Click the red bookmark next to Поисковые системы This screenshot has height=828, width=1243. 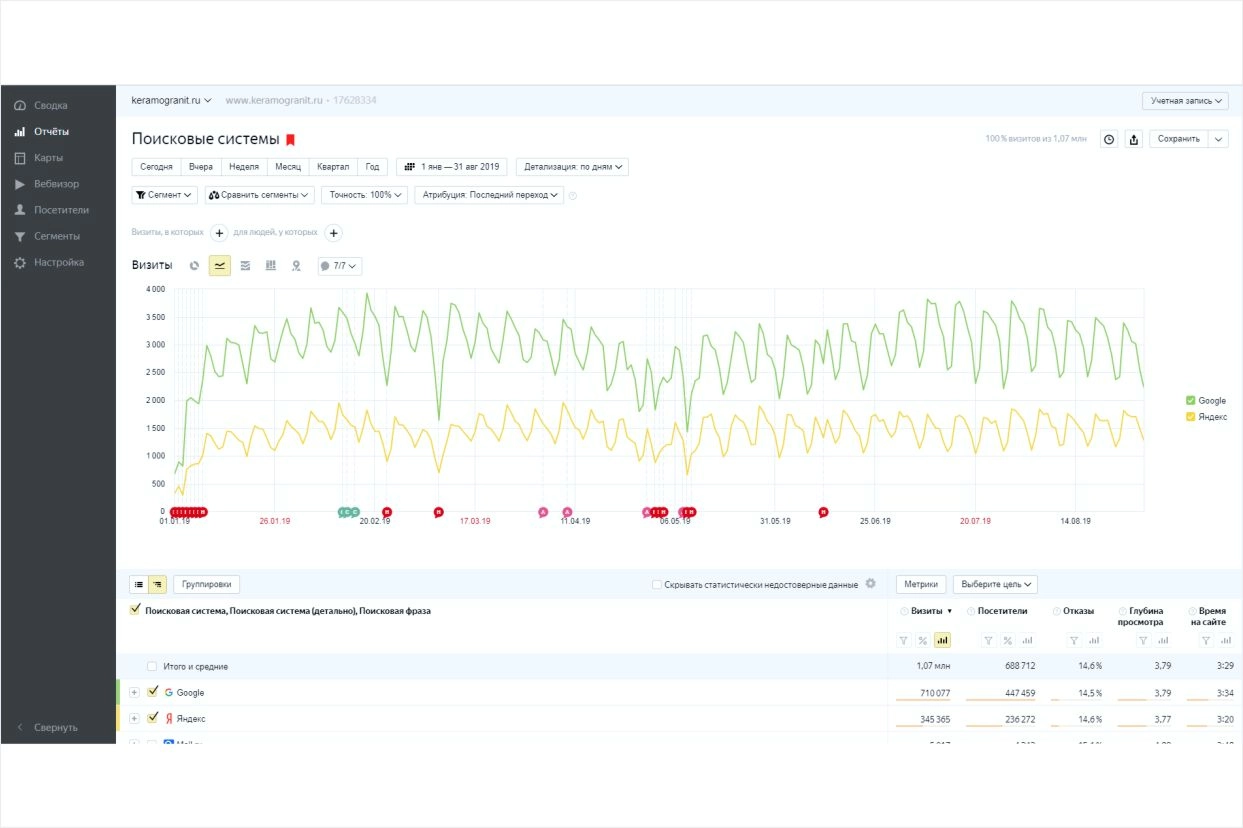pos(290,140)
